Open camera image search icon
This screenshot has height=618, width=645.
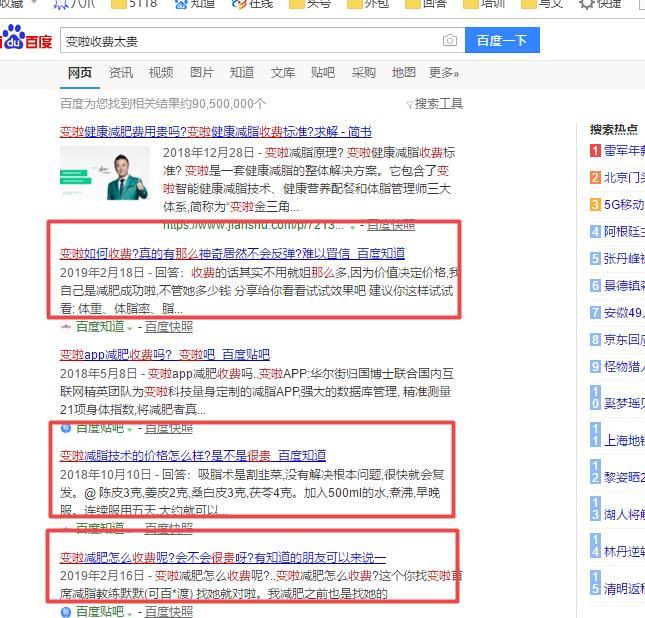point(450,40)
